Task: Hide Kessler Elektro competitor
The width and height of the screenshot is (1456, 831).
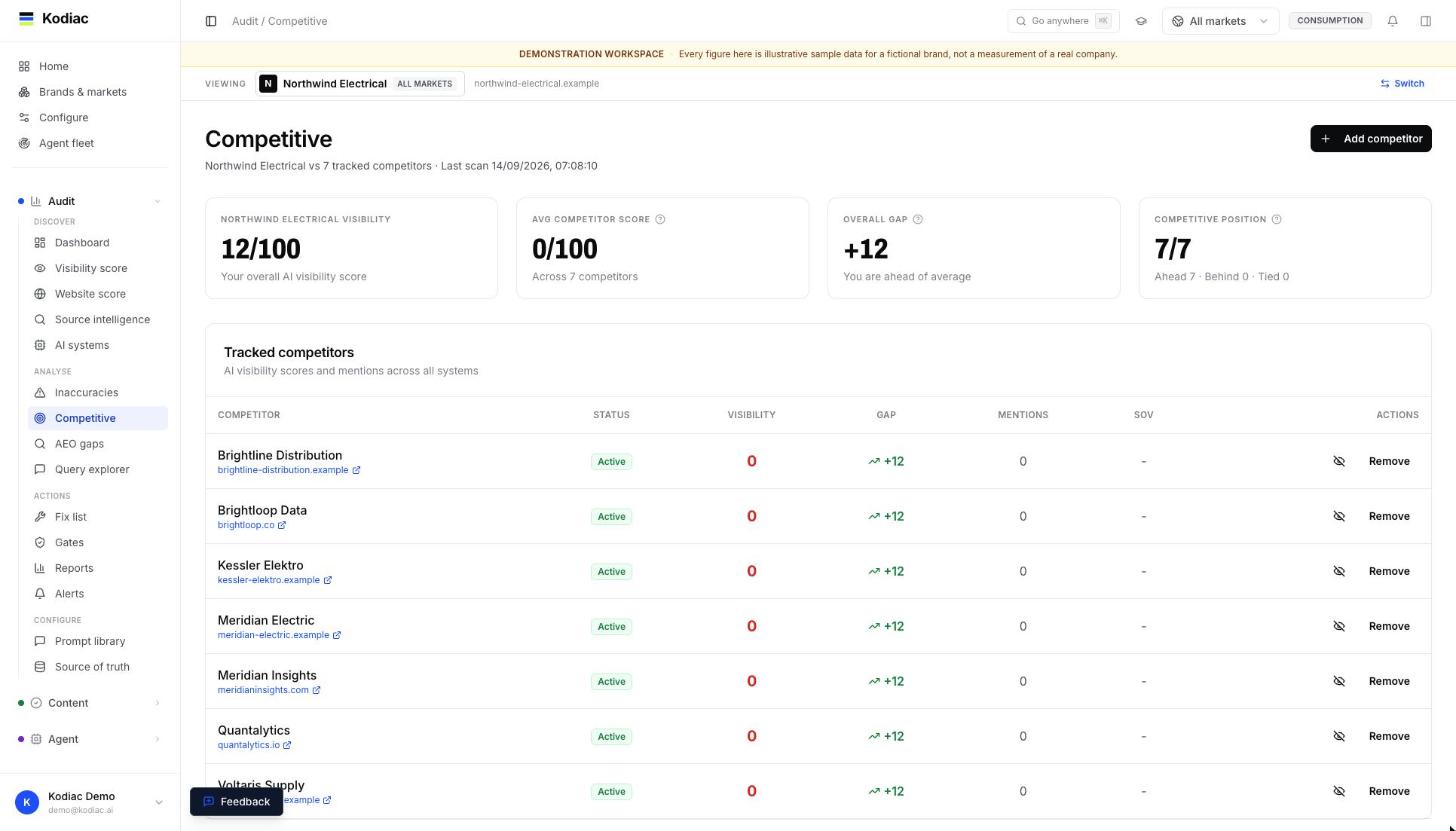Action: click(1339, 571)
